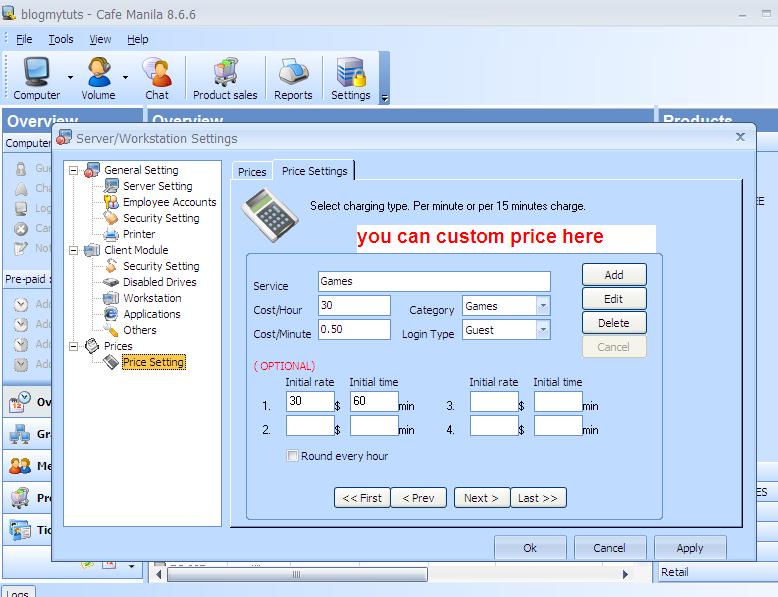Viewport: 778px width, 597px height.
Task: Click Initial rate field for row 1
Action: (x=310, y=401)
